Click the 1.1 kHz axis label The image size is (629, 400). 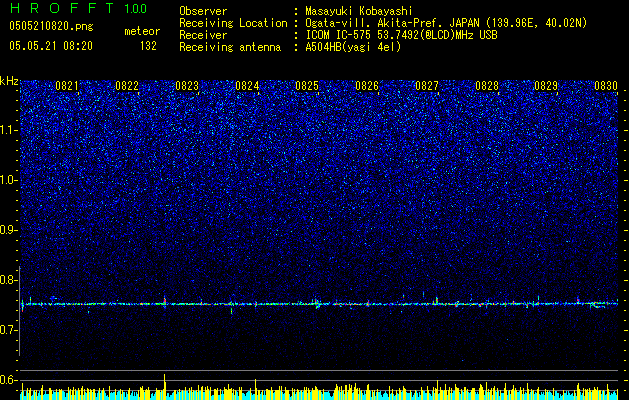(9, 130)
